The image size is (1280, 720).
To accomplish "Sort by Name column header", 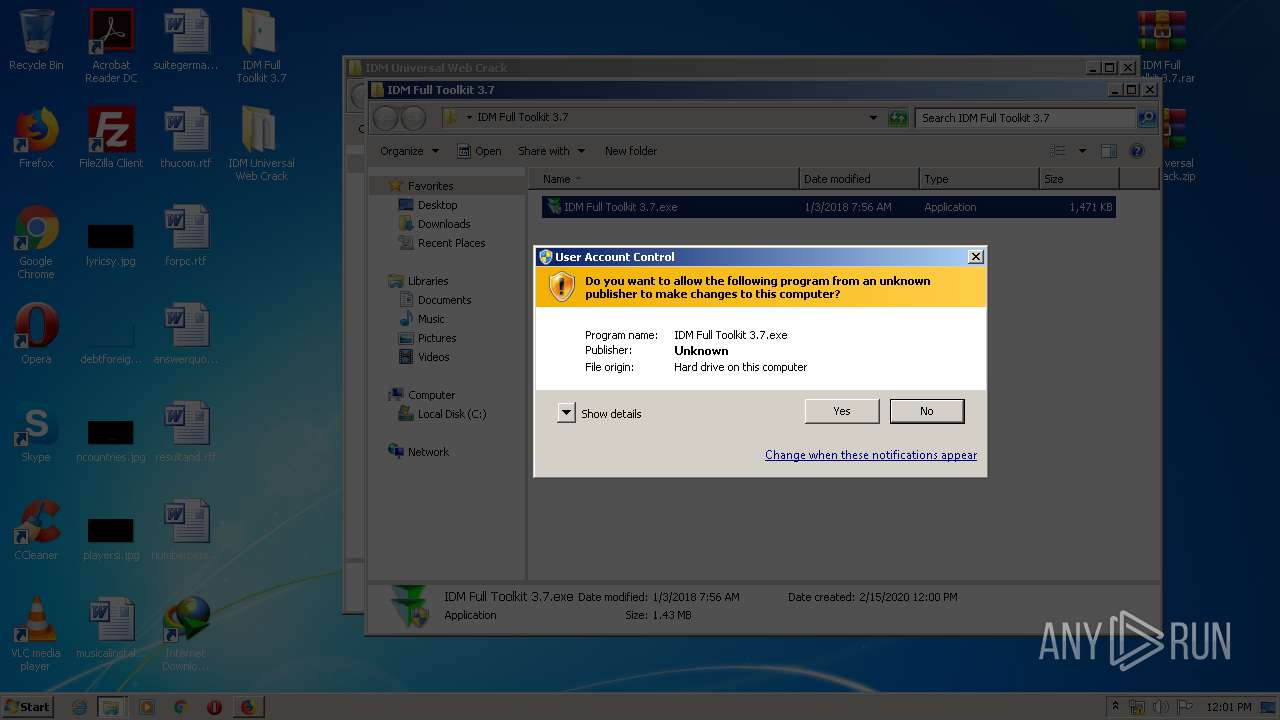I will click(663, 179).
